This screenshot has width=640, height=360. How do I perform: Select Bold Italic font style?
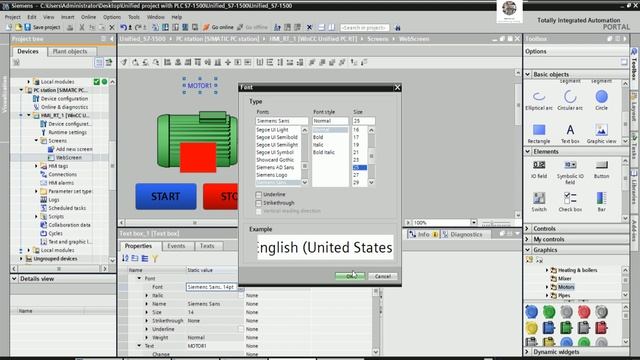(324, 152)
